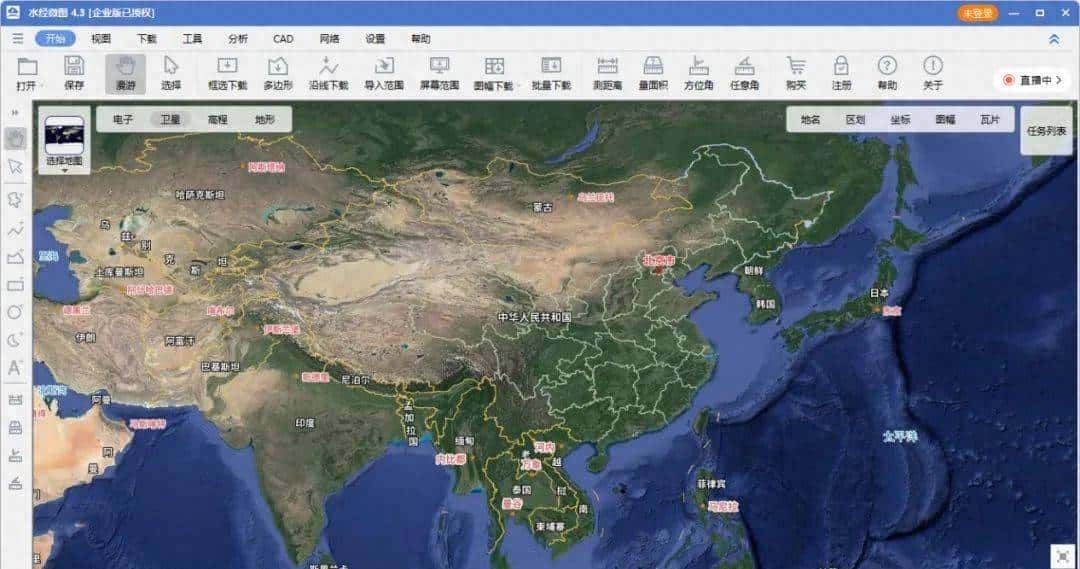This screenshot has height=569, width=1080.
Task: Click the 北京市 label on map
Action: (658, 260)
